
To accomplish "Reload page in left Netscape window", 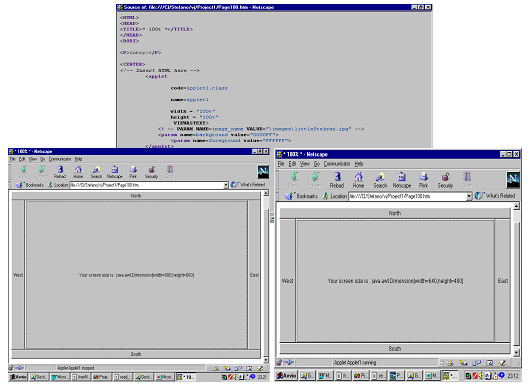I will click(60, 172).
